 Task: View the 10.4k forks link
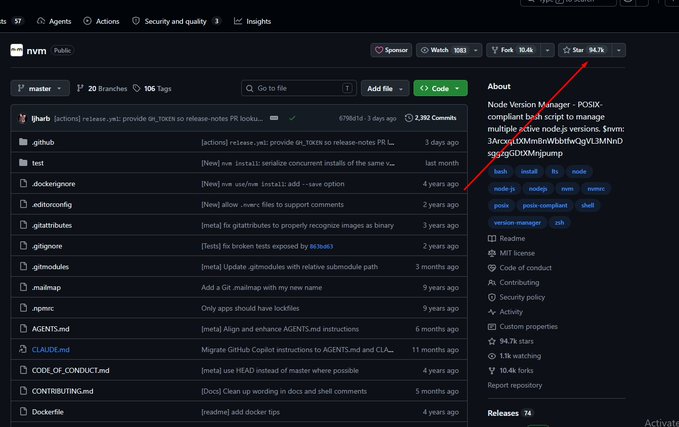pos(511,371)
